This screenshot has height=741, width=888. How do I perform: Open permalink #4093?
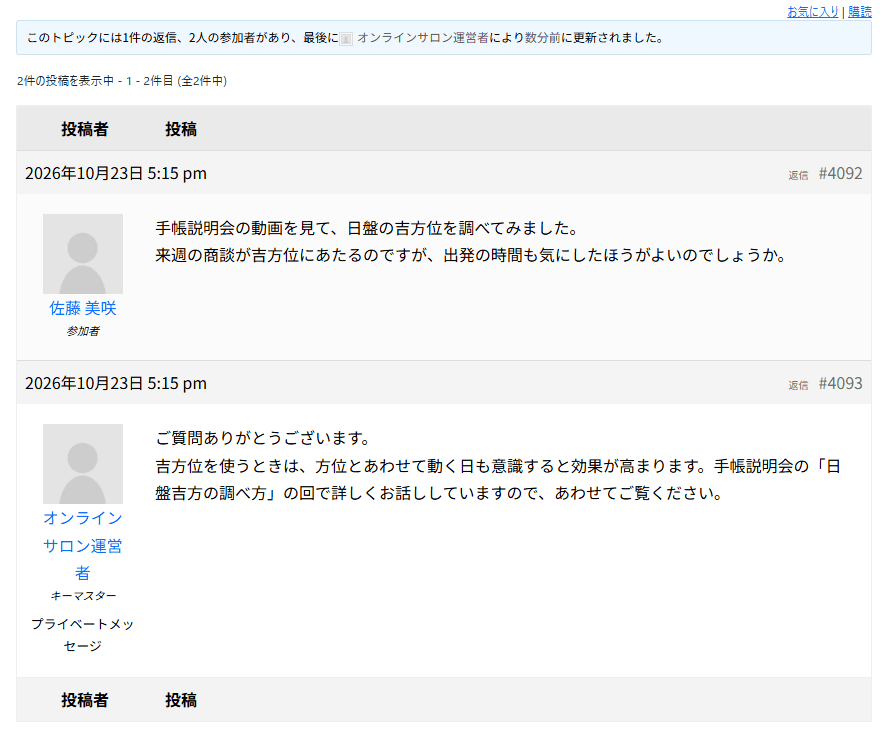tap(840, 384)
